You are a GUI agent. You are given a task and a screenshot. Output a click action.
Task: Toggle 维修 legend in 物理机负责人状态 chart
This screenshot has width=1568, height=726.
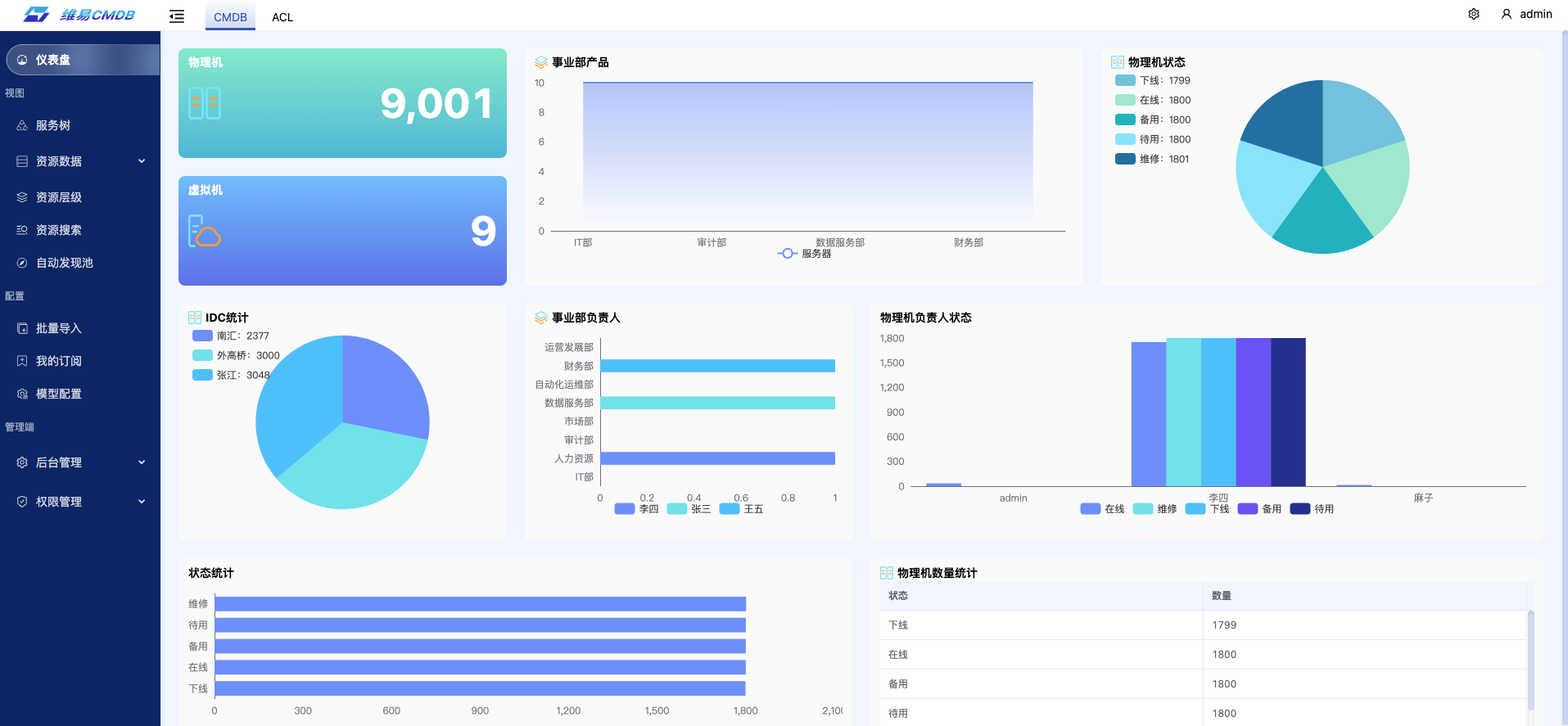tap(1155, 509)
